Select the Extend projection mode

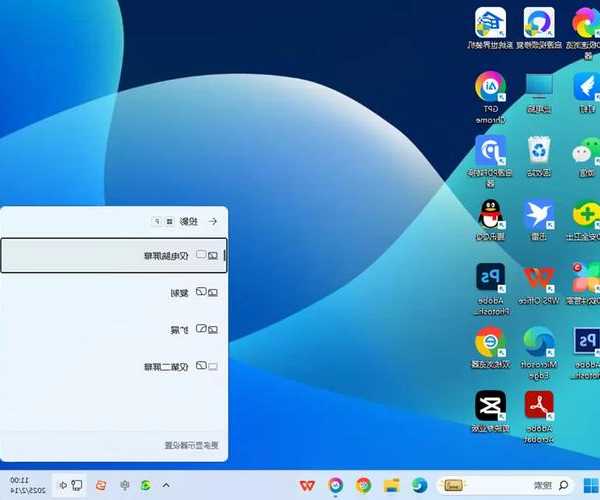point(114,329)
